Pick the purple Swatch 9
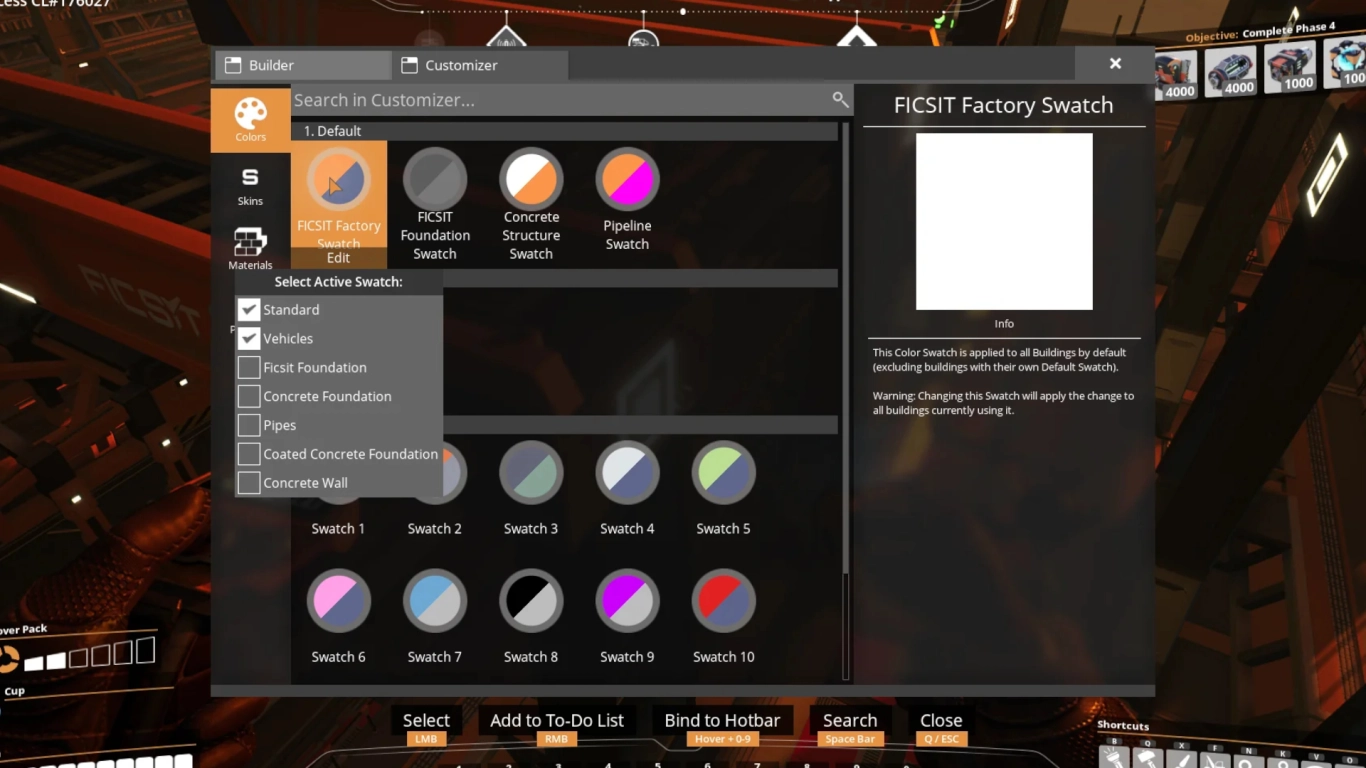Image resolution: width=1366 pixels, height=768 pixels. [x=627, y=599]
